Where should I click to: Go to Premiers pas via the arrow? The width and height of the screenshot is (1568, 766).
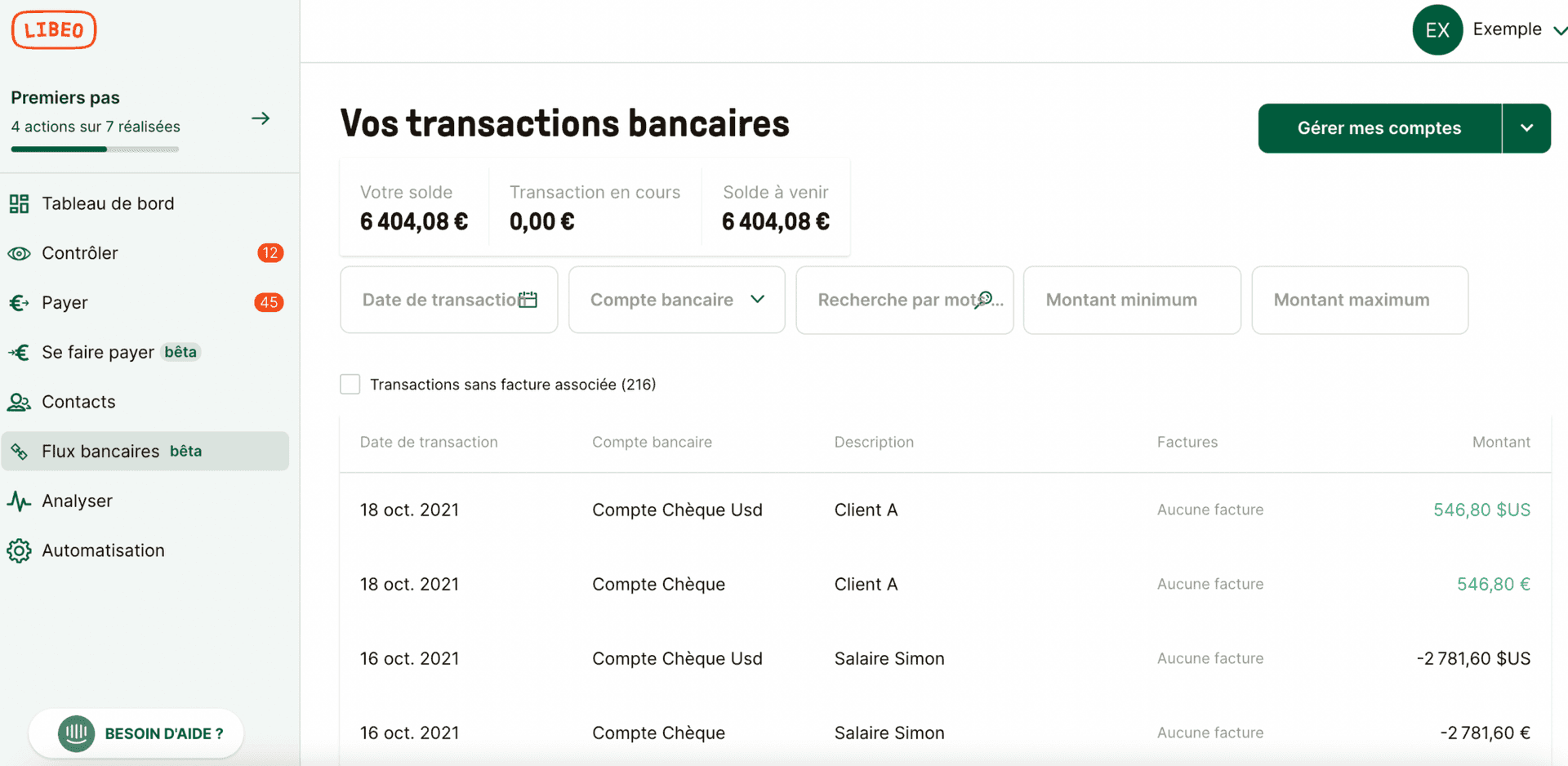click(260, 118)
